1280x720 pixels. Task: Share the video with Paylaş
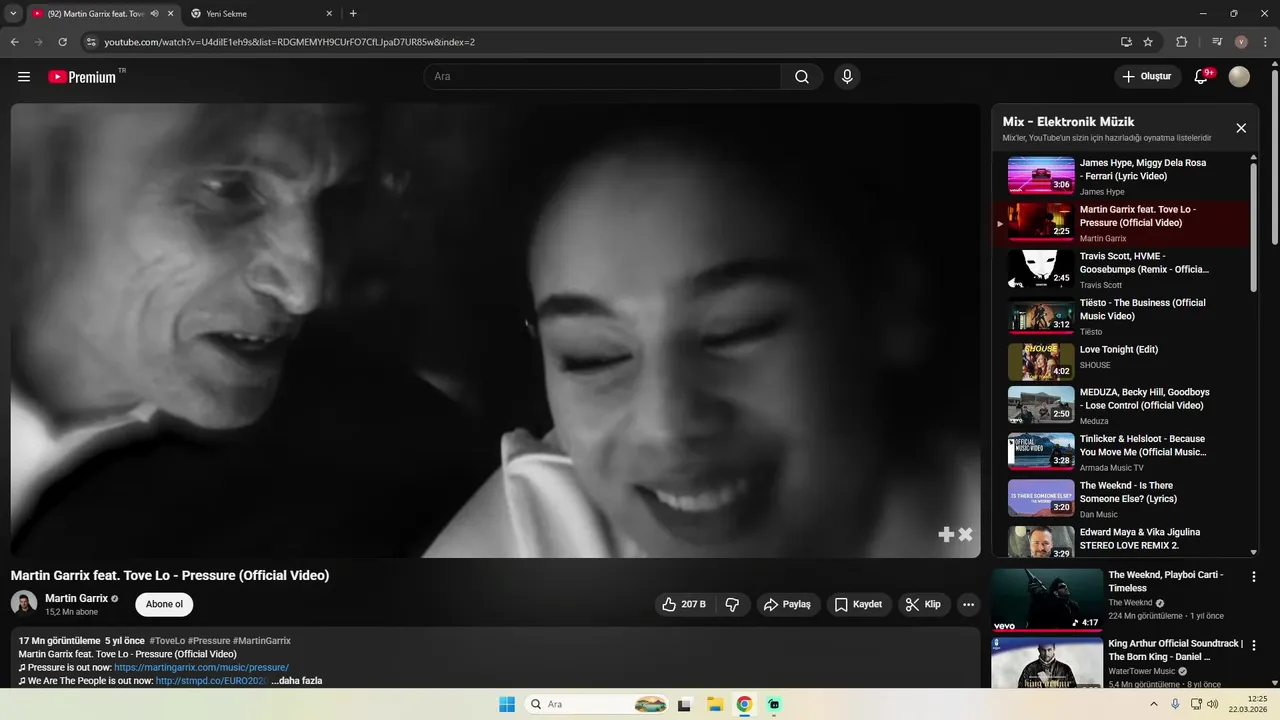[787, 604]
